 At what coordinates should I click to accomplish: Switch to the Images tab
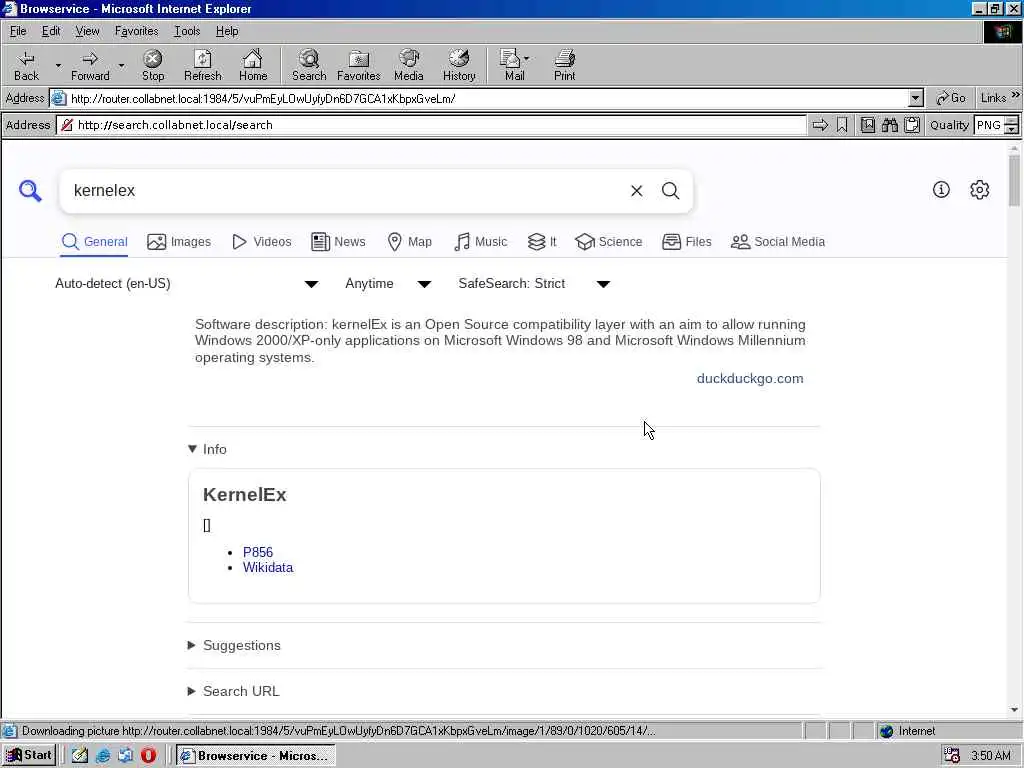(x=179, y=242)
